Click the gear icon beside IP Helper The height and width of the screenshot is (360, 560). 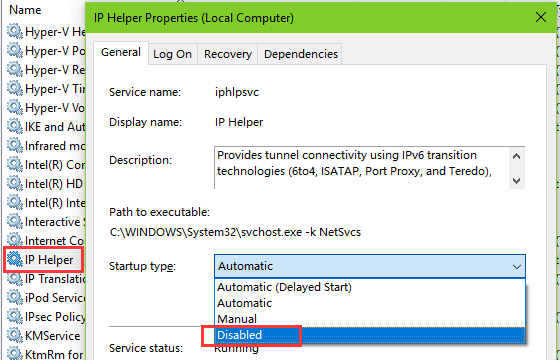(x=15, y=259)
